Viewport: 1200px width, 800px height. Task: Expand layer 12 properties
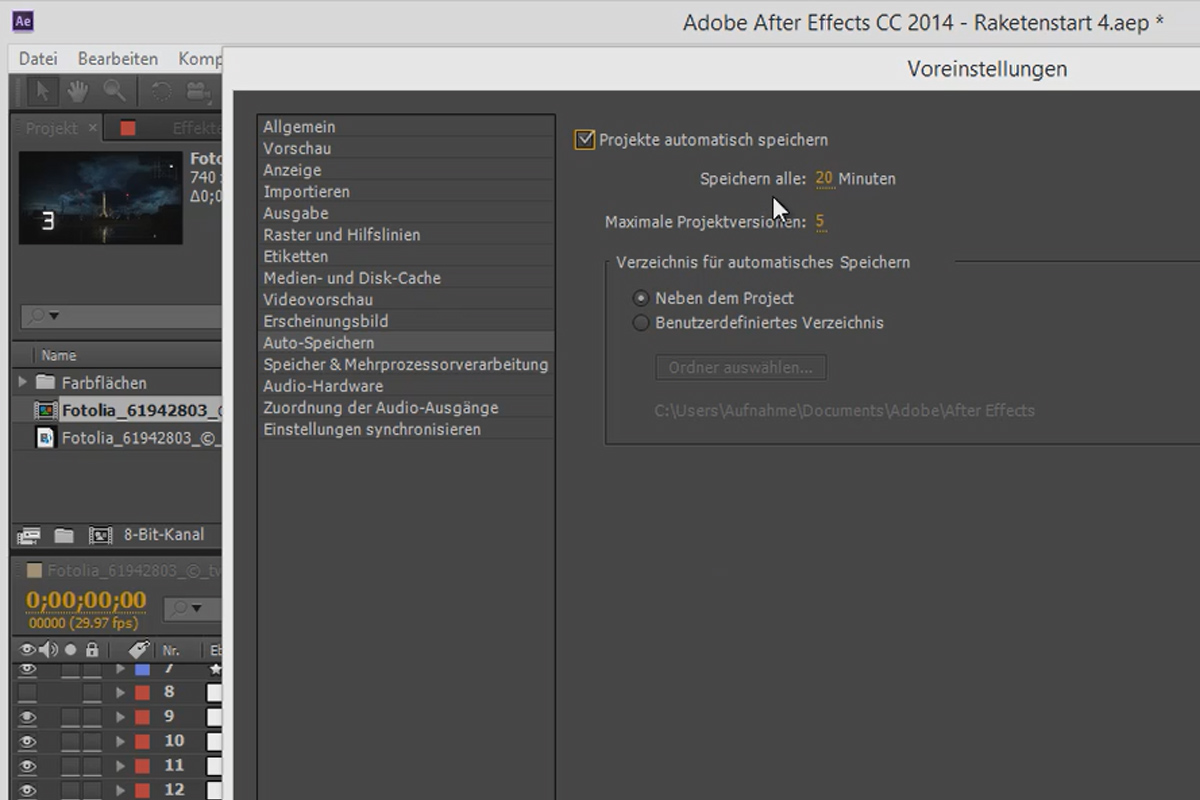coord(121,790)
